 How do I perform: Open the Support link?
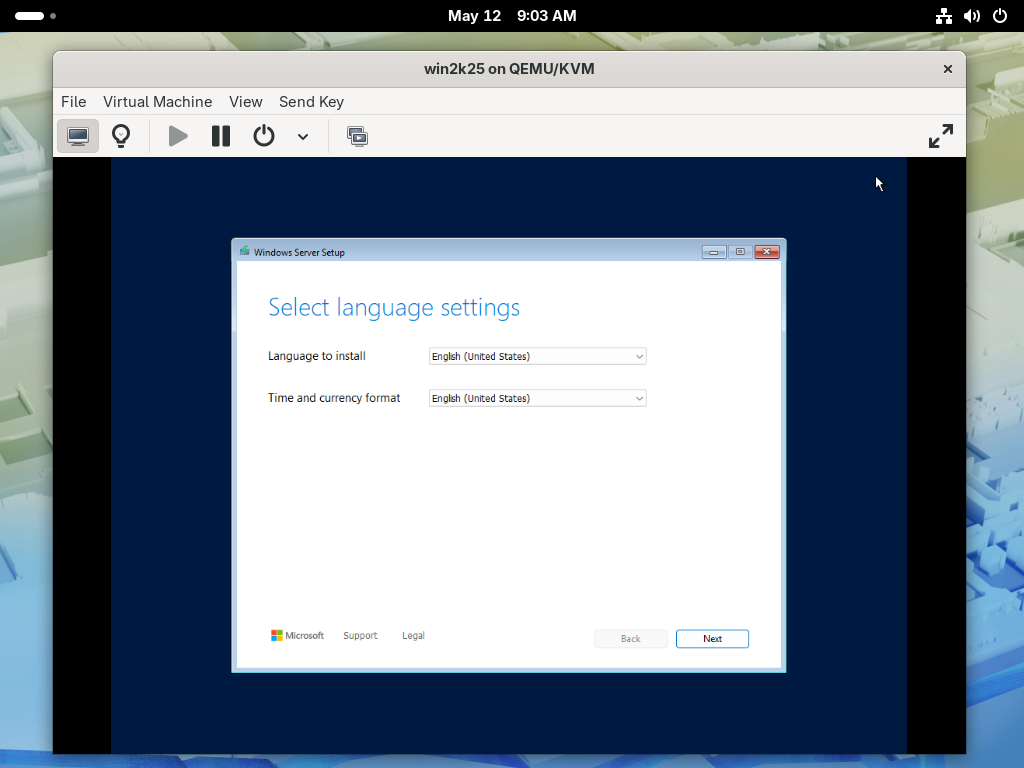360,635
